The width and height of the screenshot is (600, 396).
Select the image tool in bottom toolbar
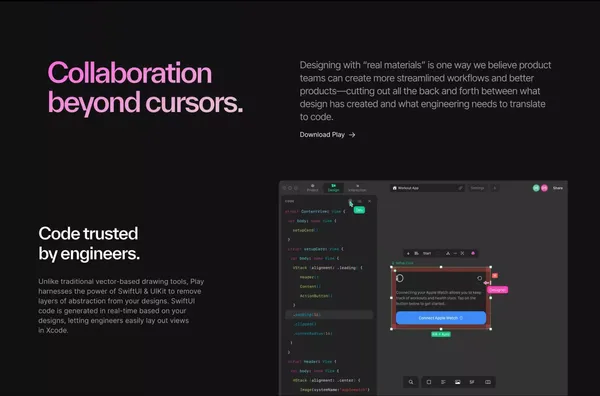point(458,382)
